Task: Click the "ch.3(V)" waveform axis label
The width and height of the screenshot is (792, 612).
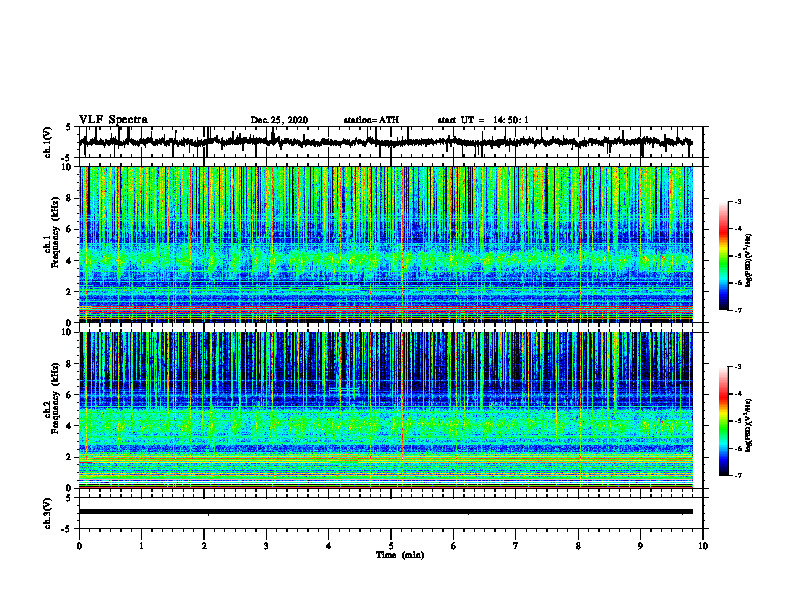Action: [x=48, y=513]
